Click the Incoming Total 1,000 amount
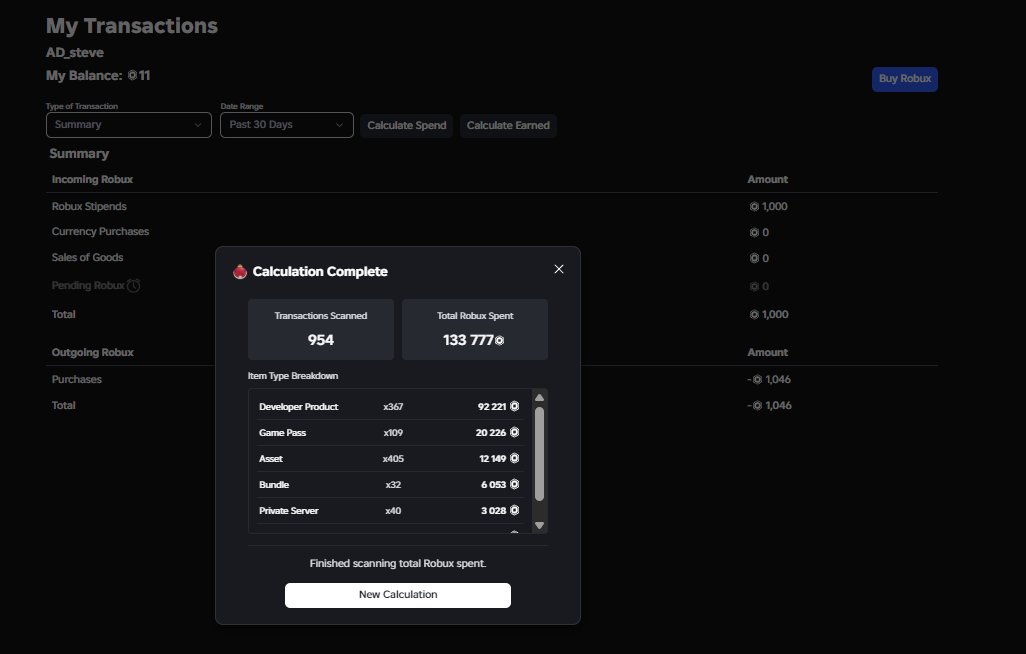Image resolution: width=1026 pixels, height=654 pixels. coord(769,314)
